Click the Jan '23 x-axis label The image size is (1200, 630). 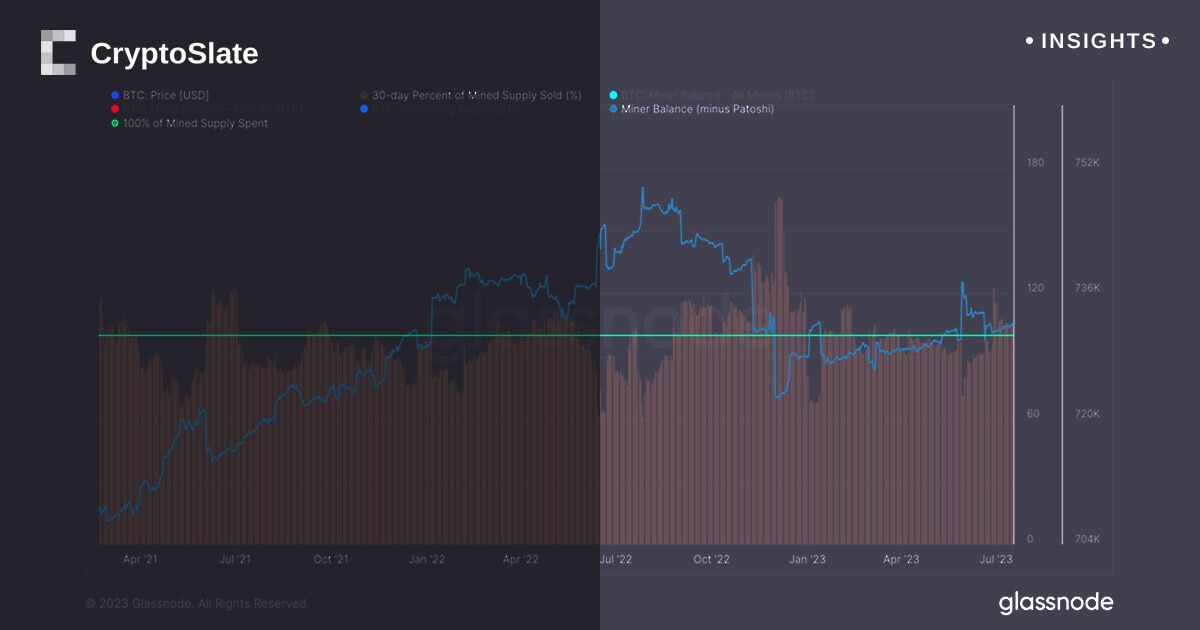pos(806,559)
